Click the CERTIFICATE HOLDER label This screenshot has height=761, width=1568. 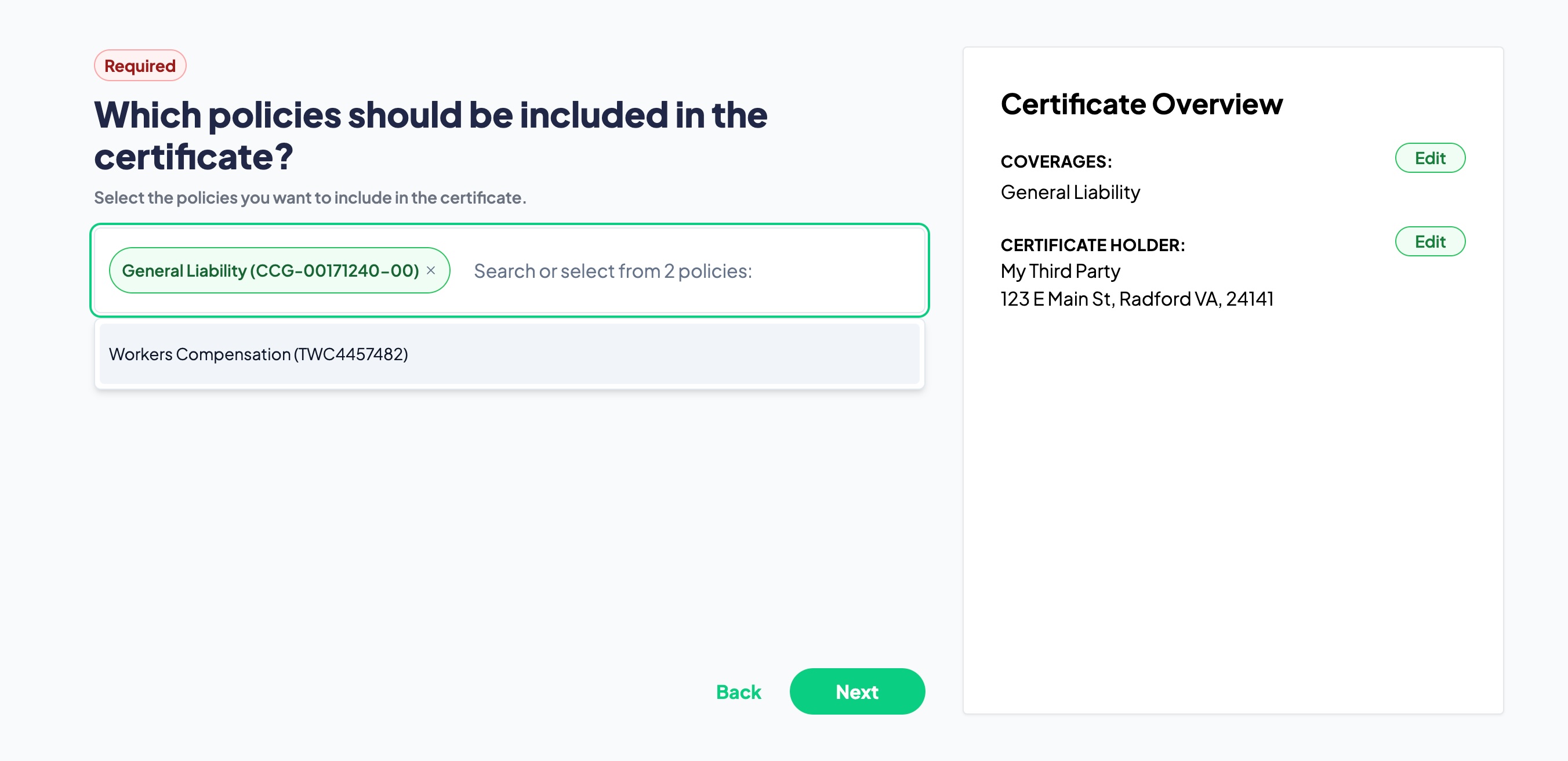tap(1092, 245)
